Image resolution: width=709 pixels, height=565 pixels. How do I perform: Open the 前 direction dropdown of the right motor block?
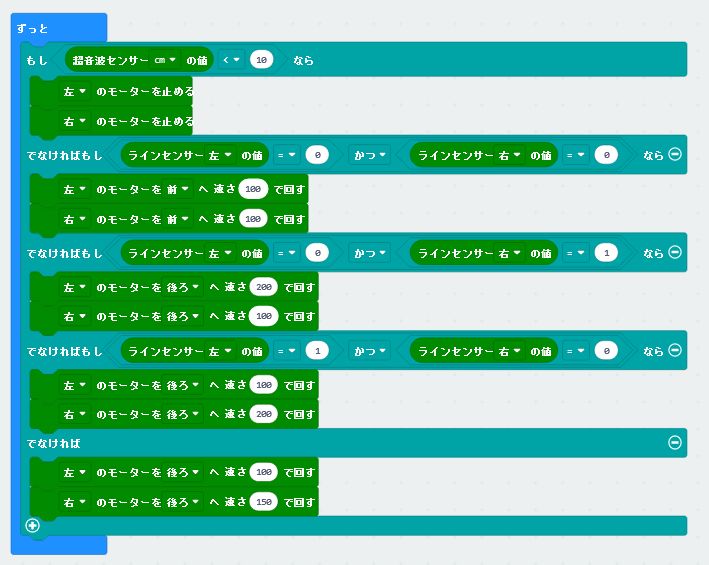(178, 219)
